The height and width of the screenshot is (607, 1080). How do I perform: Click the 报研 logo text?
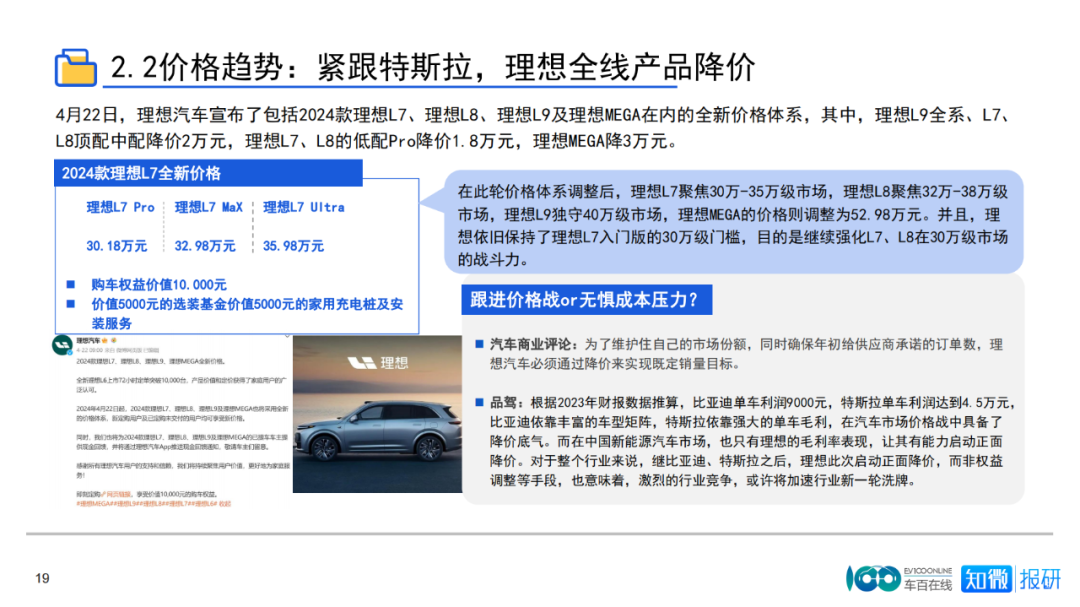coord(1040,579)
